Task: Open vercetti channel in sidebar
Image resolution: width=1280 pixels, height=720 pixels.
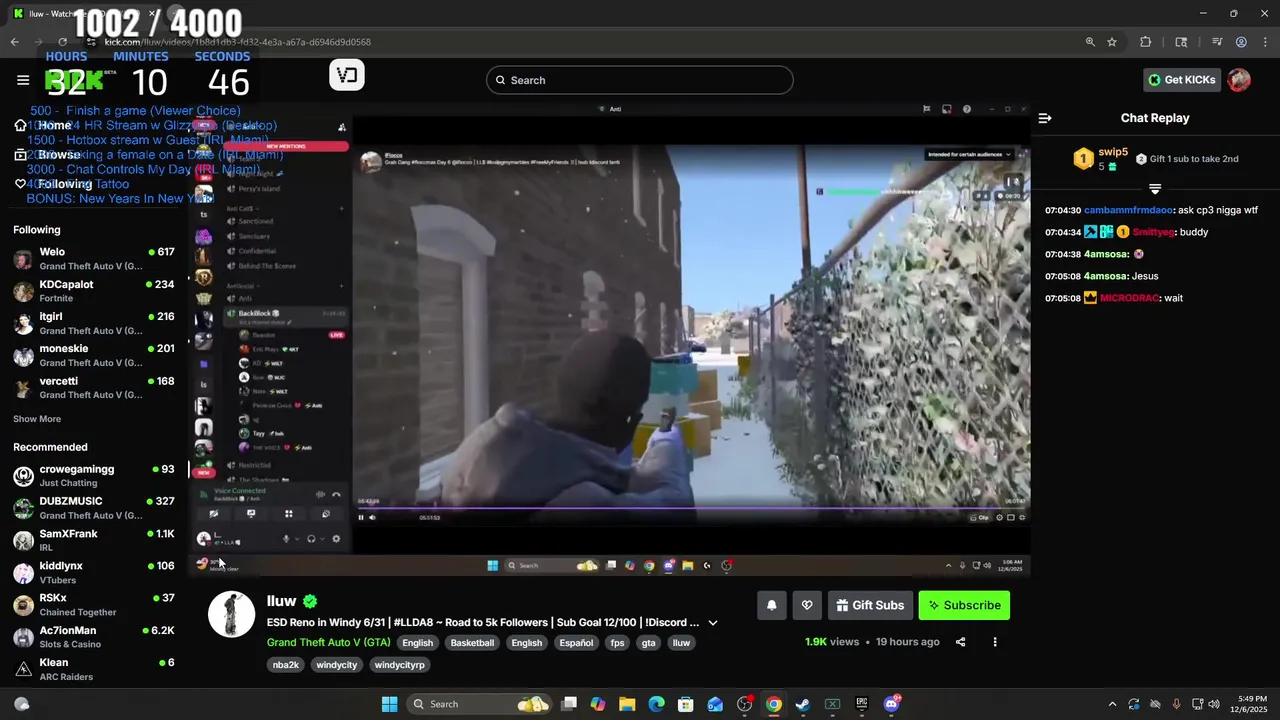Action: [96, 388]
